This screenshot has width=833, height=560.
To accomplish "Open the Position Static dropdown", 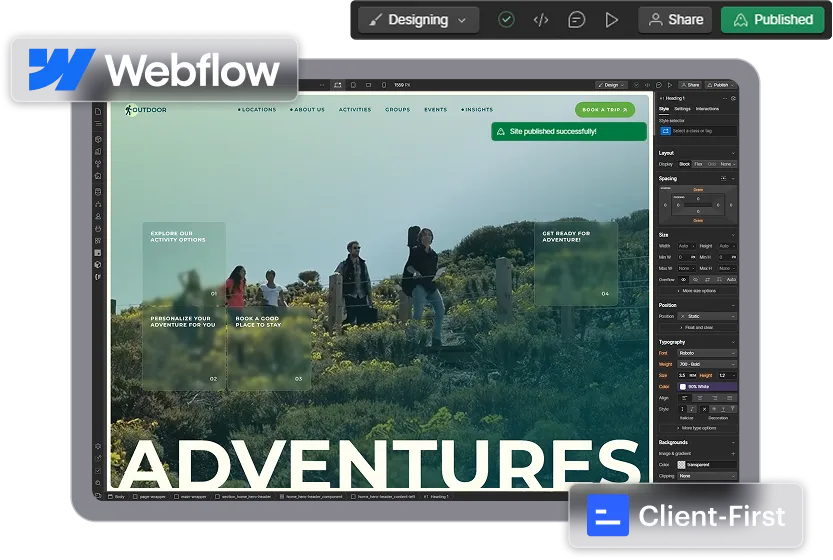I will (x=707, y=316).
